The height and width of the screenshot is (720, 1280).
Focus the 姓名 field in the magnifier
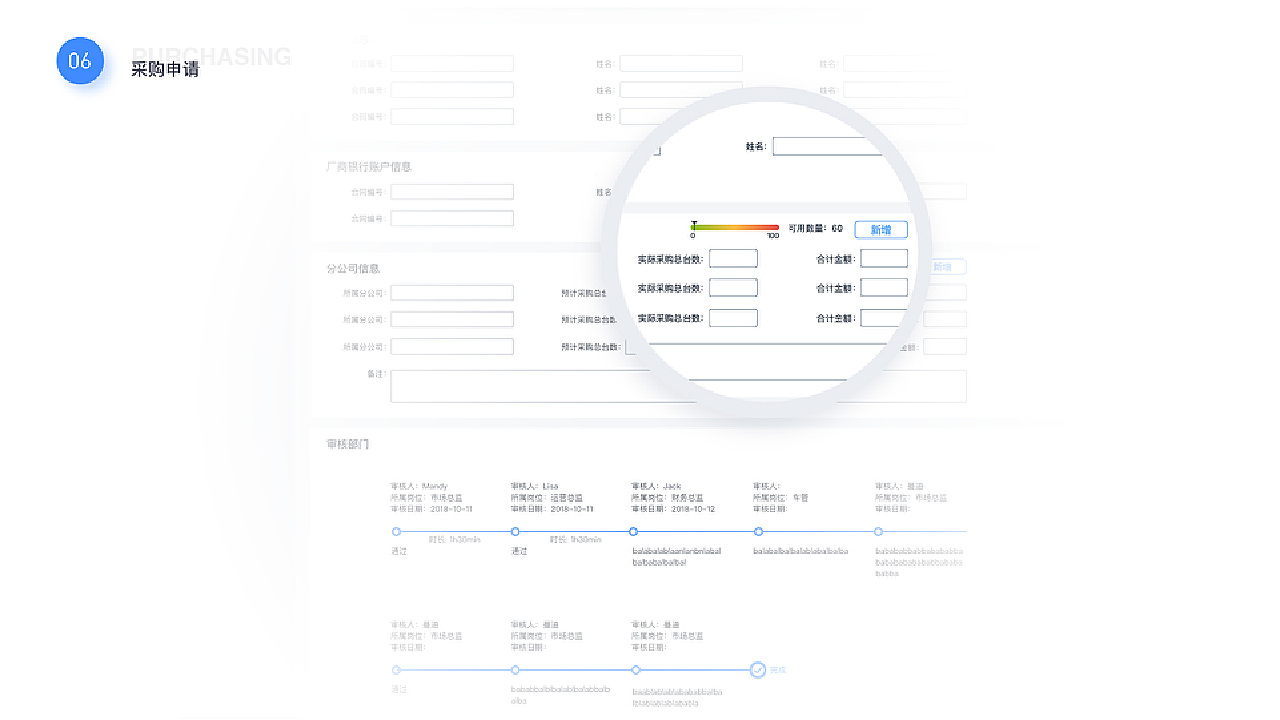[827, 146]
